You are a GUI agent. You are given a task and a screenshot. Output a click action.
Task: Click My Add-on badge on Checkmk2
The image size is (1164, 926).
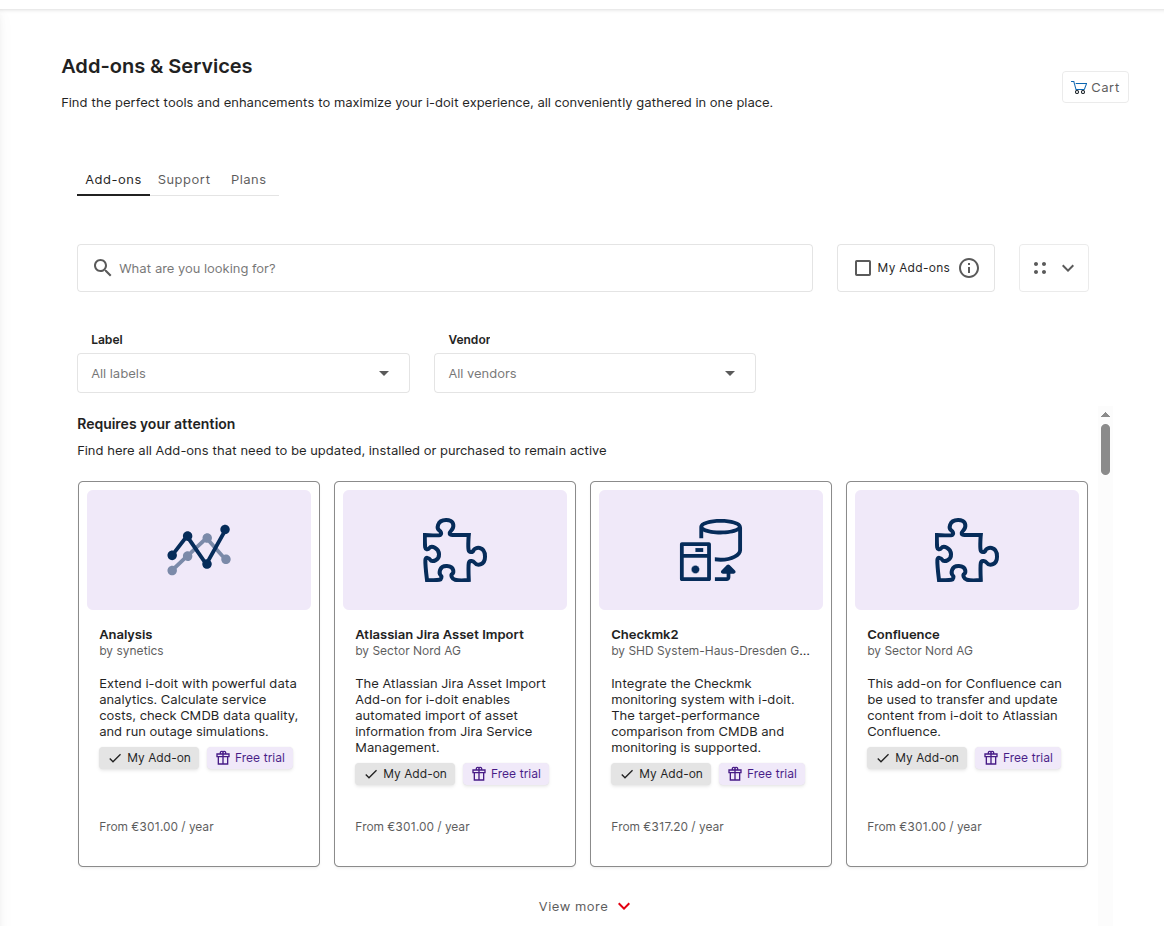point(661,774)
